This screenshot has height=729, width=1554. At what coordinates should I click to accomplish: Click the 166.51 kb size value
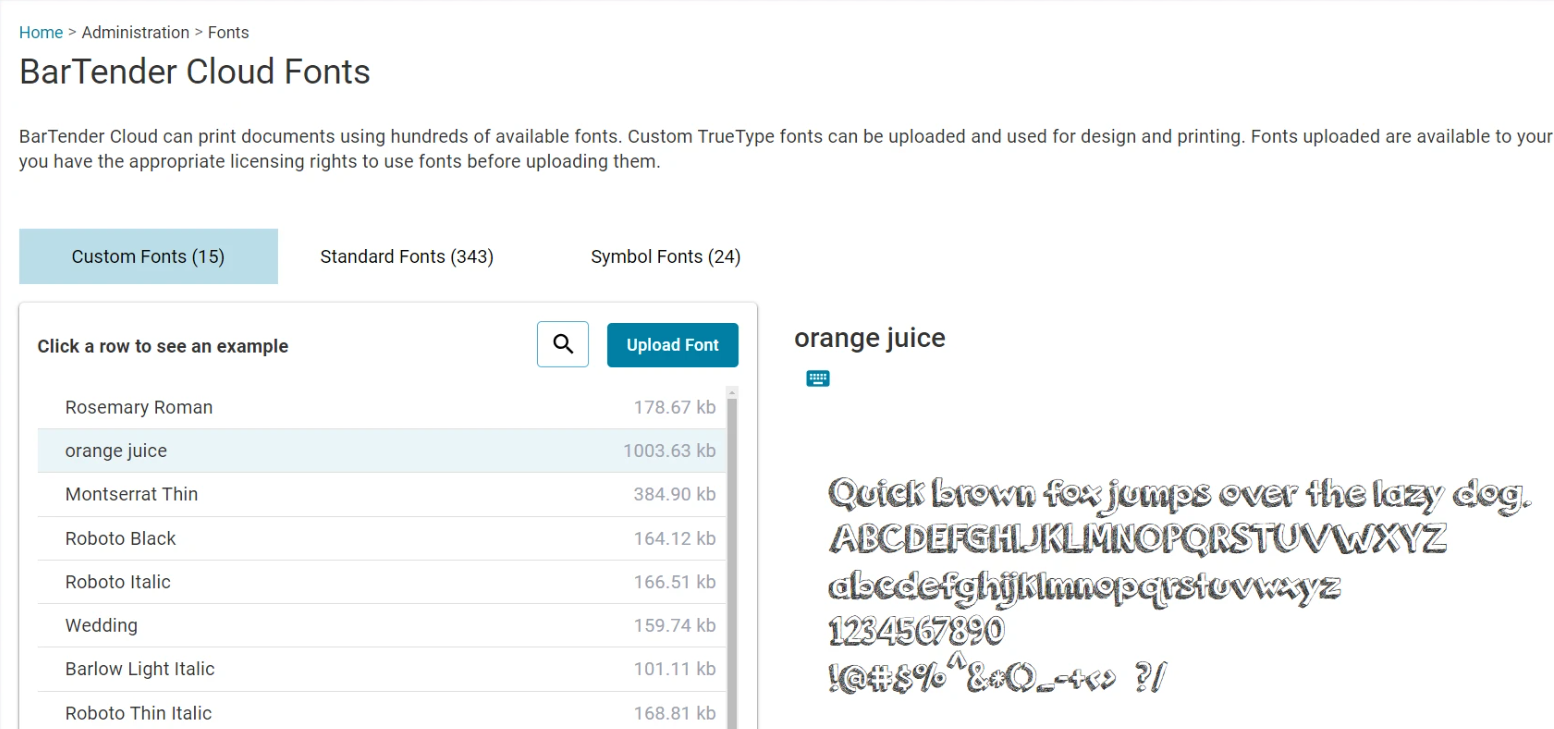pyautogui.click(x=675, y=582)
